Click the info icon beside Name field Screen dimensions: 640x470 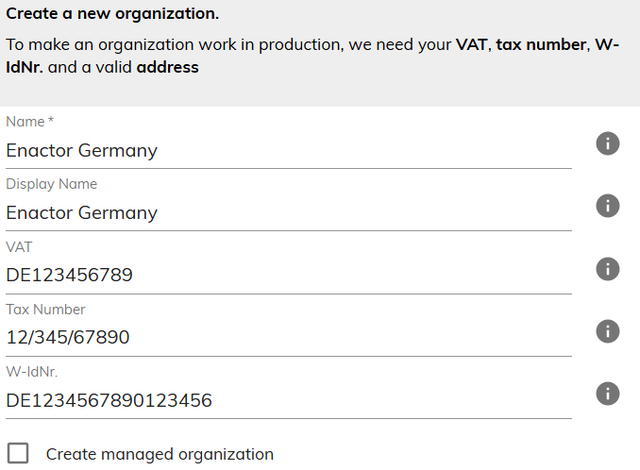tap(607, 143)
